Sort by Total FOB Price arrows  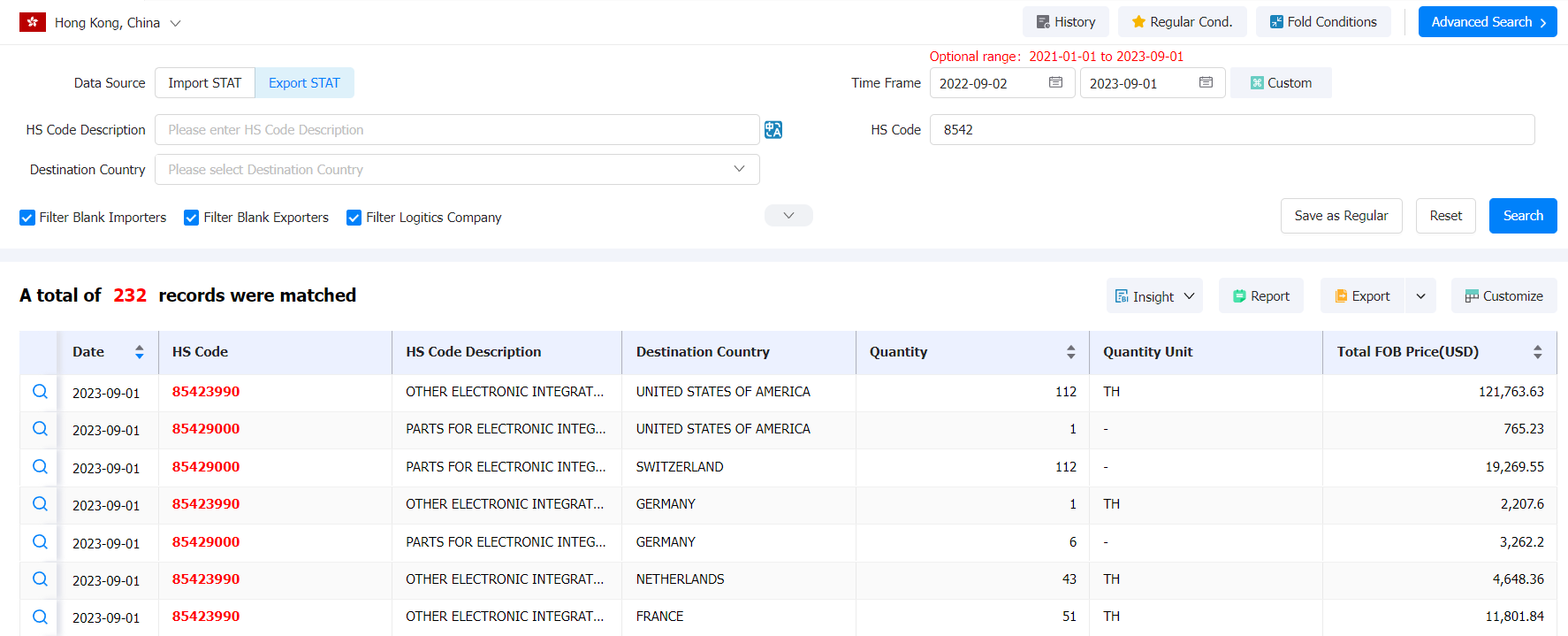tap(1537, 352)
